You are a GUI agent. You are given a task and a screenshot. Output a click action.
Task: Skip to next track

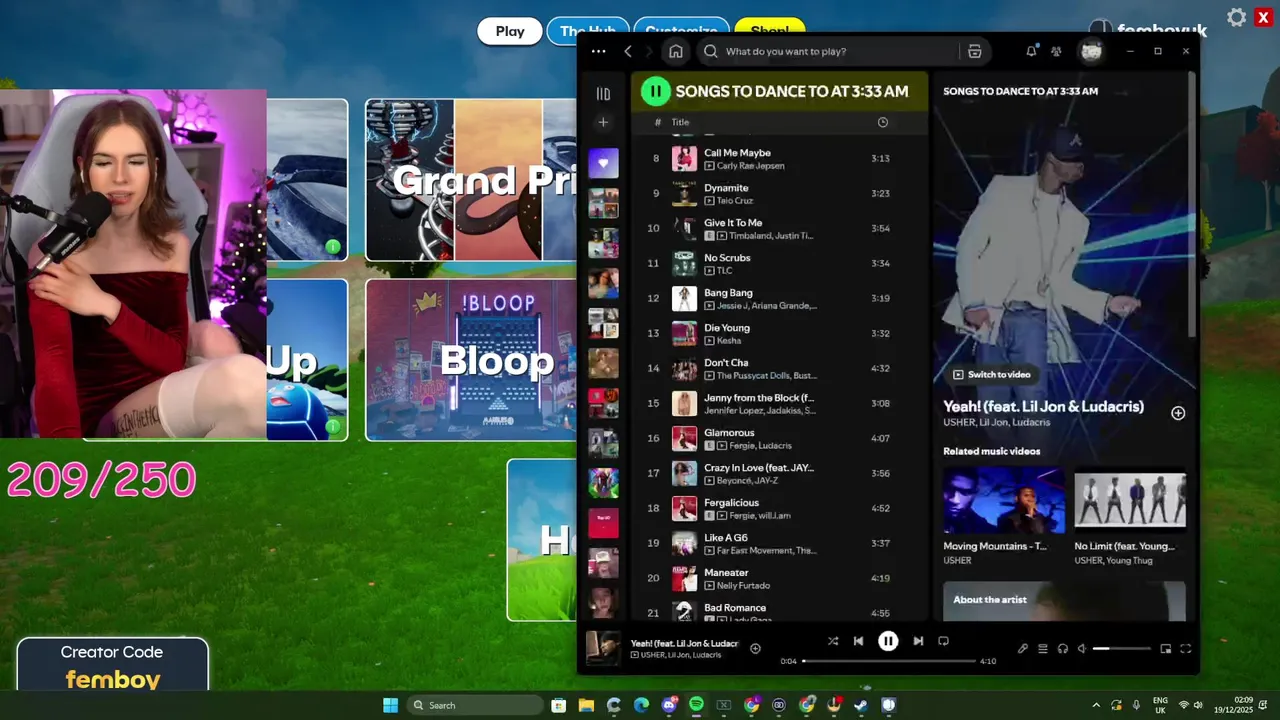(918, 641)
